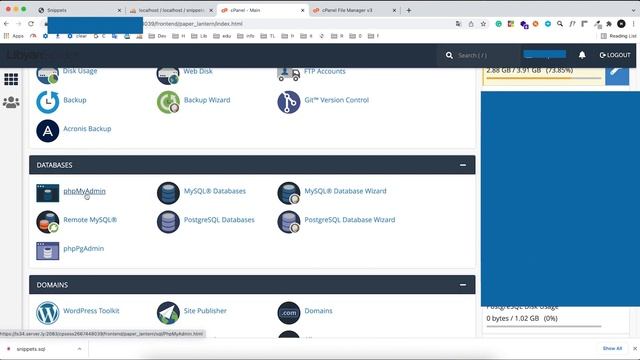The width and height of the screenshot is (640, 360).
Task: Click the disk usage 73.85% progress bar
Action: coord(544,78)
